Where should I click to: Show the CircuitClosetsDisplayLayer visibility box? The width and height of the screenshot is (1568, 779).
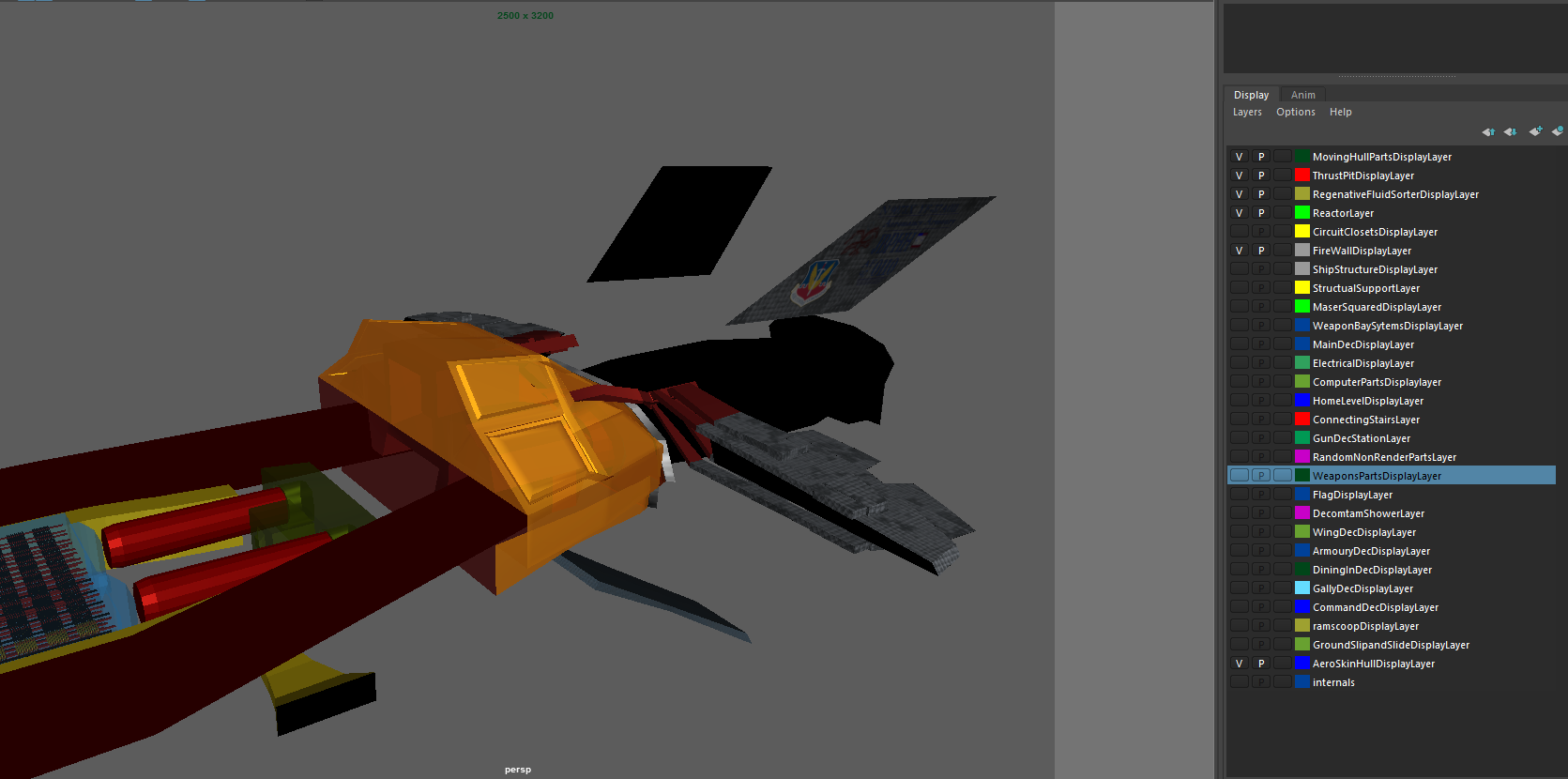tap(1239, 232)
